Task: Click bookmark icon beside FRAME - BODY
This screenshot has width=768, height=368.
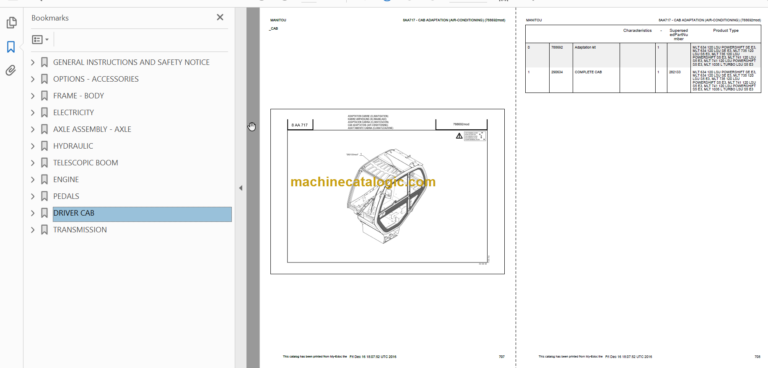Action: point(44,96)
